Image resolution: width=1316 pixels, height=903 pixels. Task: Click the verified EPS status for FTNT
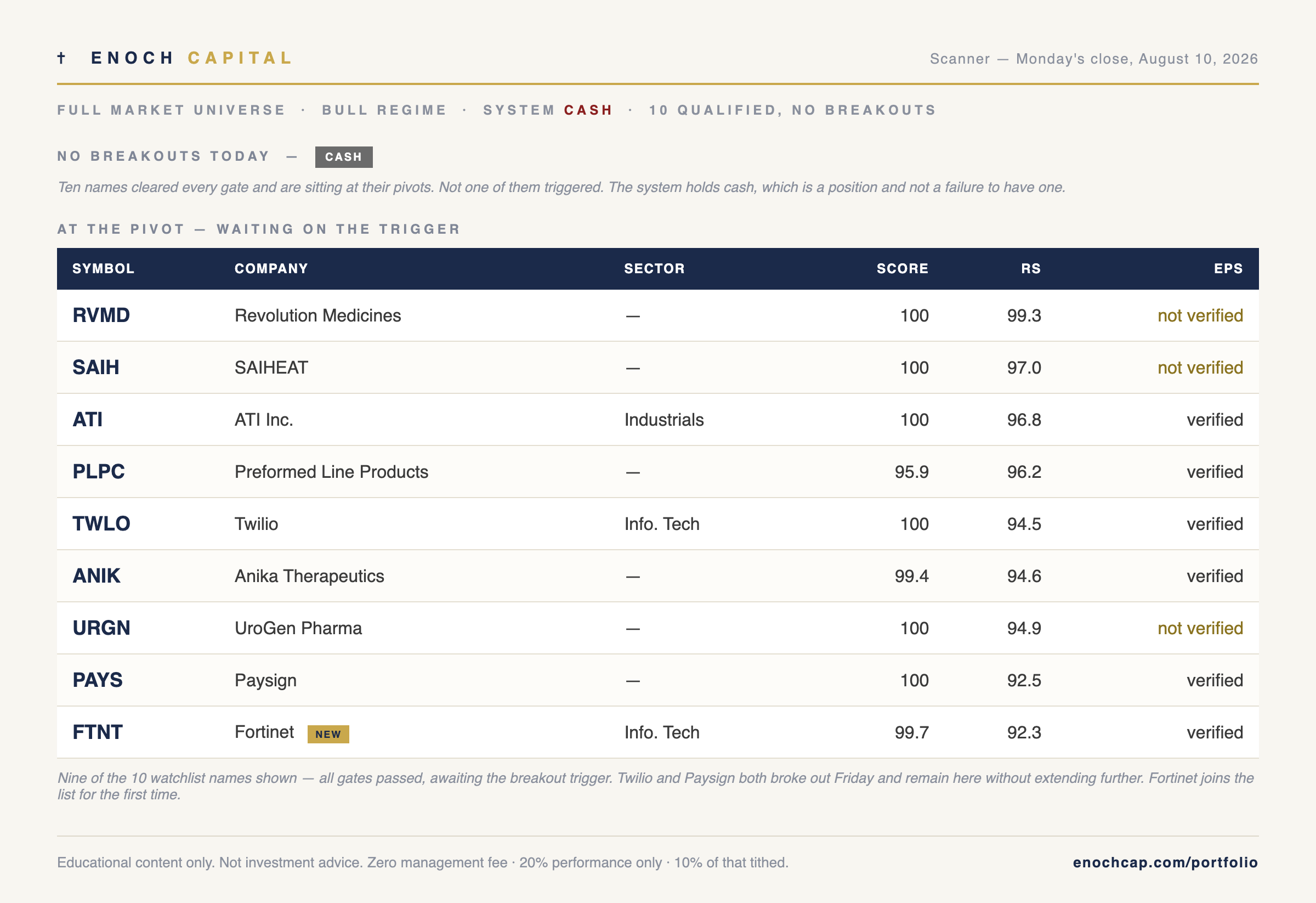click(1215, 732)
